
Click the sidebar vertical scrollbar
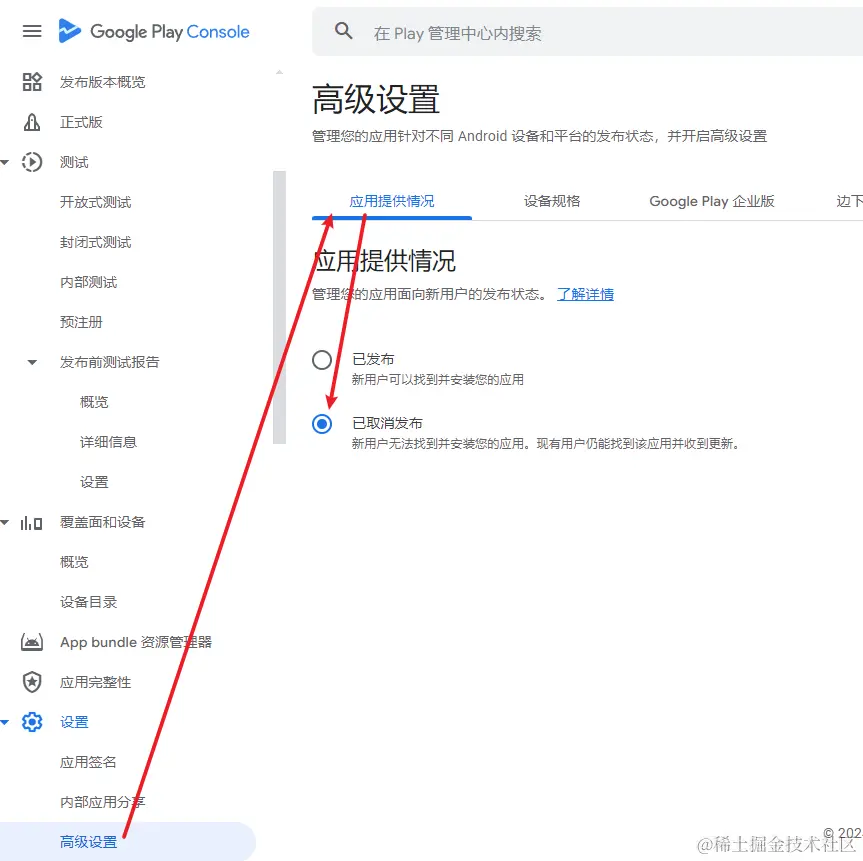280,307
